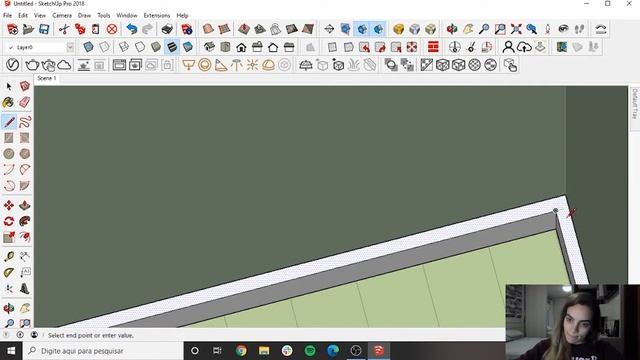This screenshot has height=360, width=640.
Task: Start render with the V-Ray teapot
Action: [32, 65]
